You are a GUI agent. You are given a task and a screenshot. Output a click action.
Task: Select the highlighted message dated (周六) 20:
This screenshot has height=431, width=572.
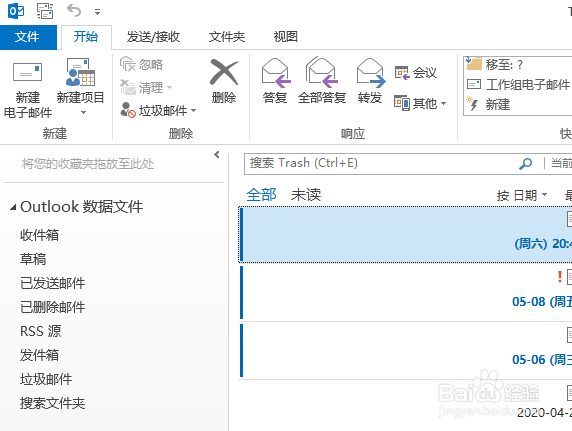(406, 235)
